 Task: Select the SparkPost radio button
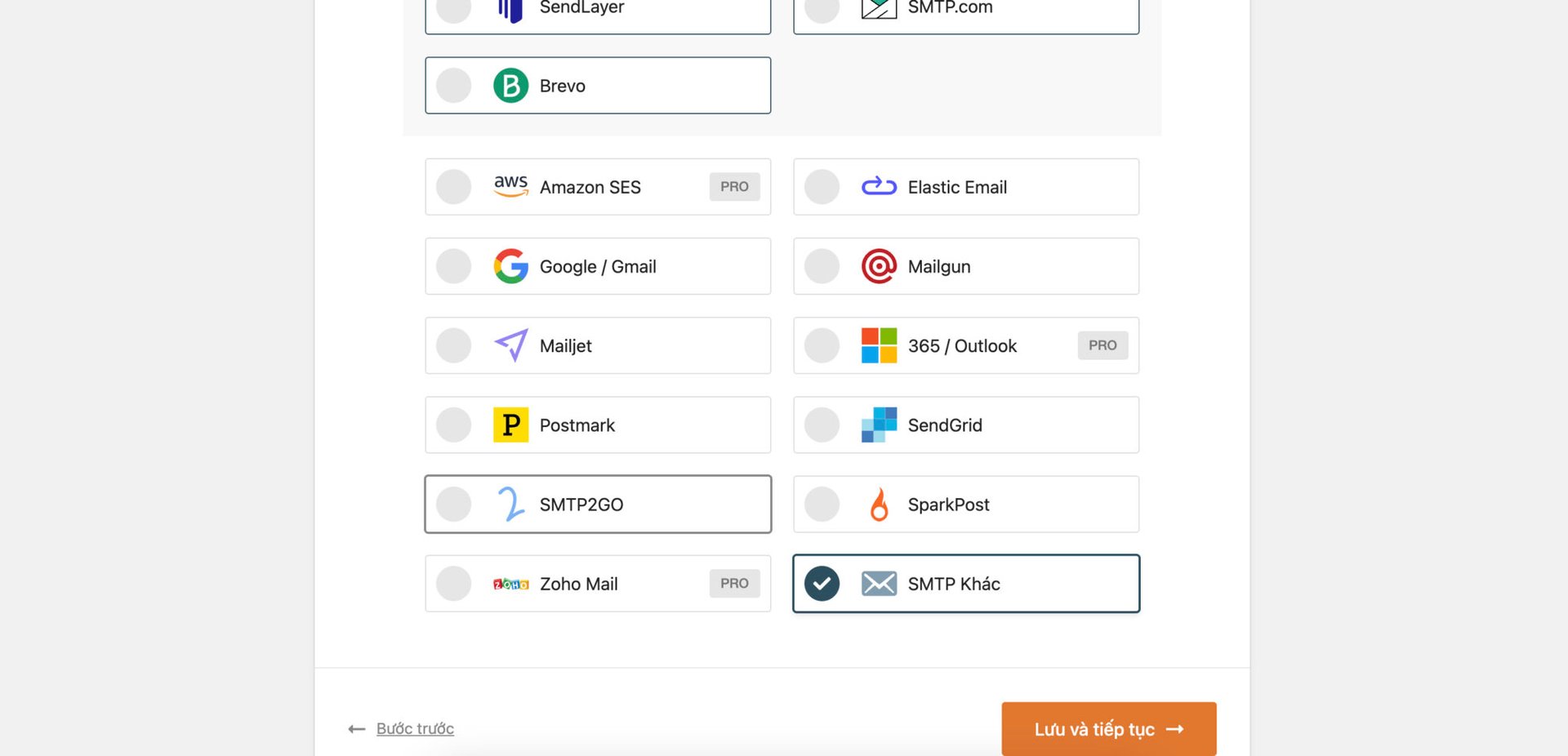point(822,504)
